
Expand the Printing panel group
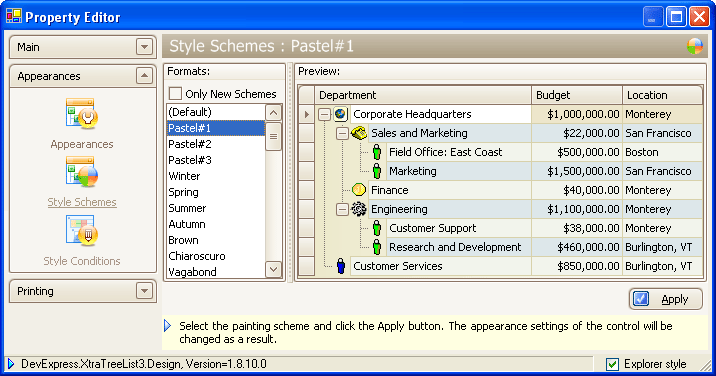click(144, 291)
